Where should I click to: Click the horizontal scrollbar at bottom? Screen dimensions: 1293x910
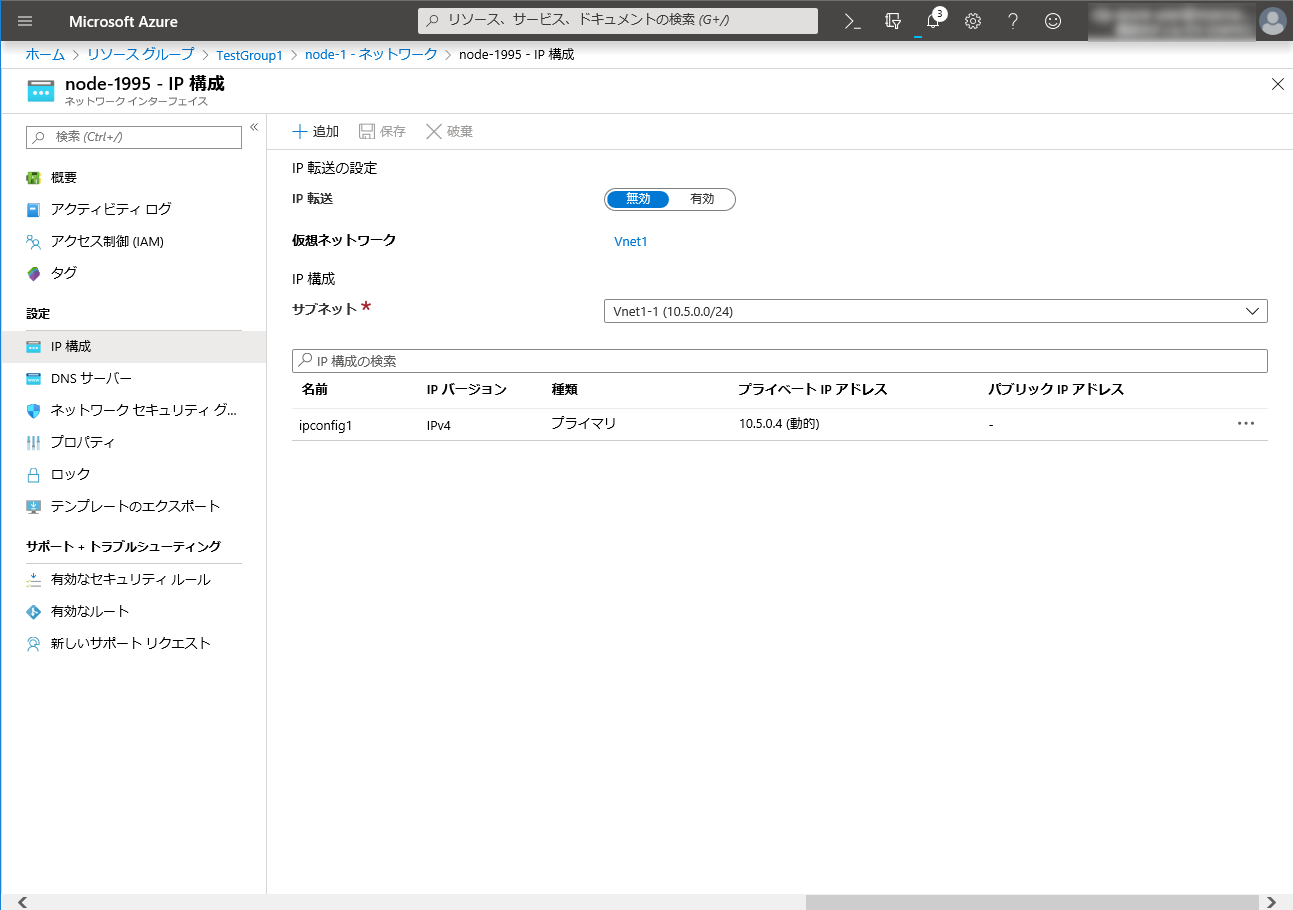[x=1030, y=902]
